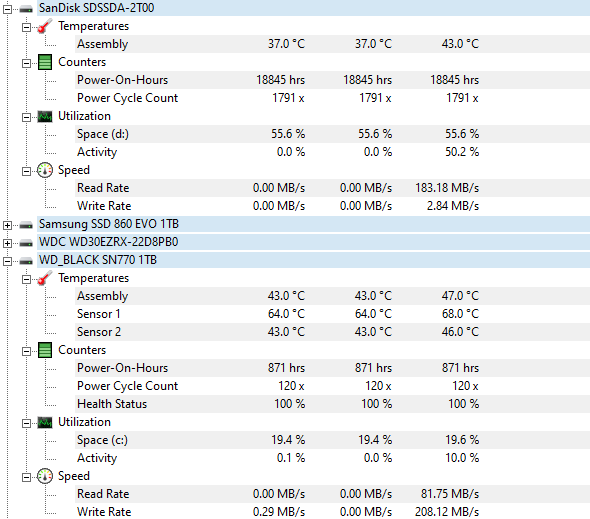Select WD_BLACK SN770 1TB label

(98, 260)
